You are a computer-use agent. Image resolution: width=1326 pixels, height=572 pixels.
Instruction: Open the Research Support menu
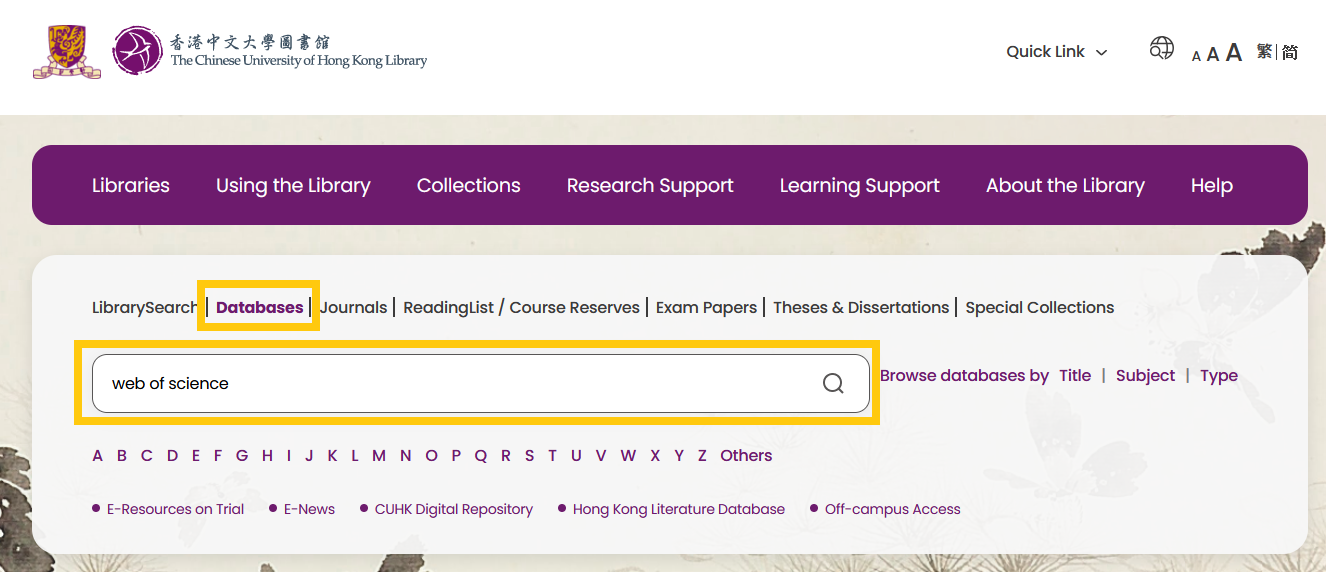click(x=650, y=185)
